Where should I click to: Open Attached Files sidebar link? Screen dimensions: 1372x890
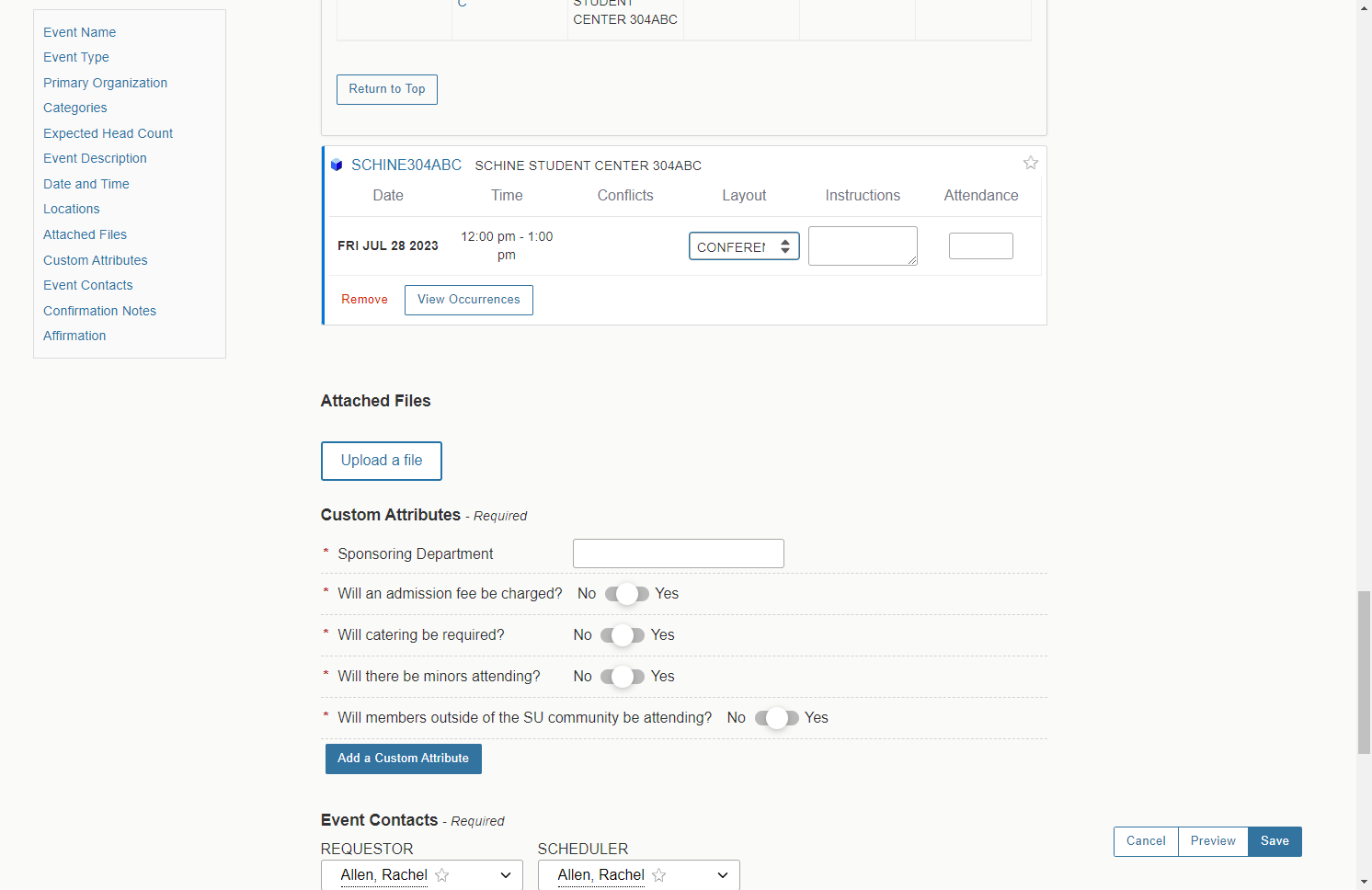point(85,234)
